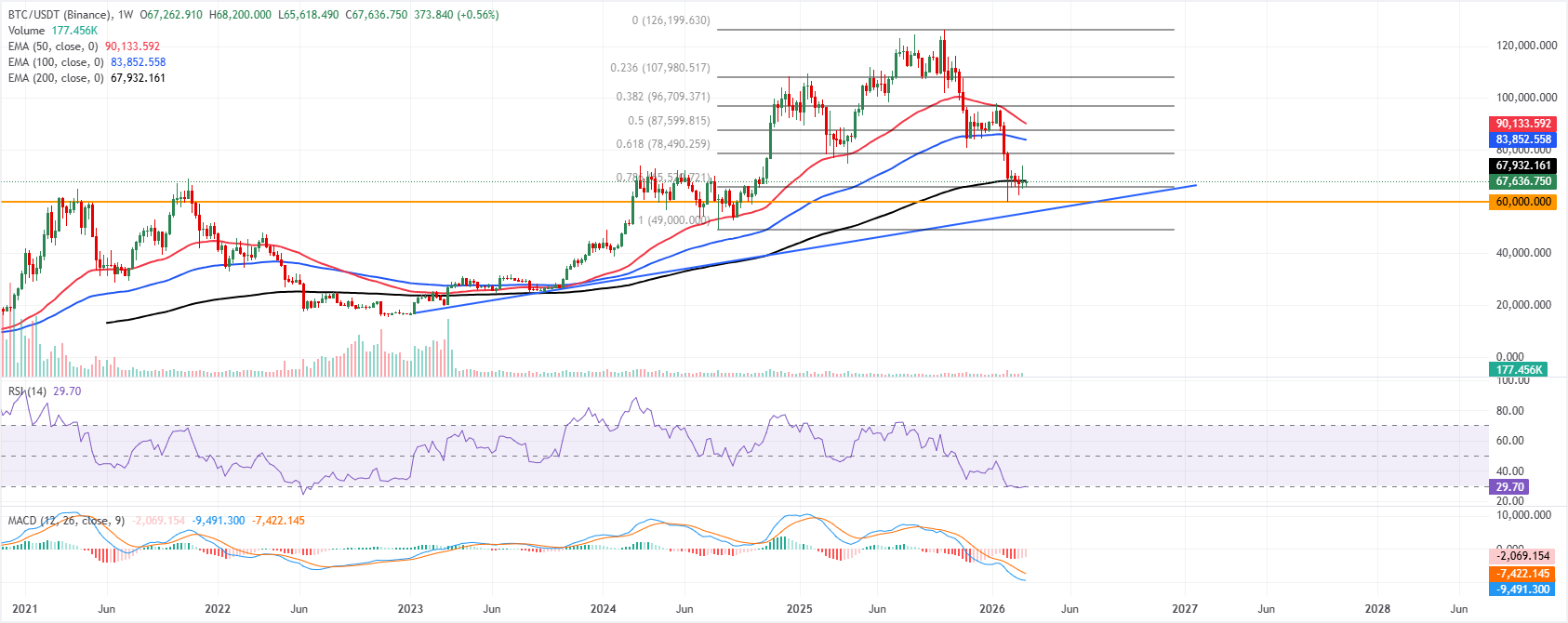Open the RSI (14) indicator legend

(27, 391)
